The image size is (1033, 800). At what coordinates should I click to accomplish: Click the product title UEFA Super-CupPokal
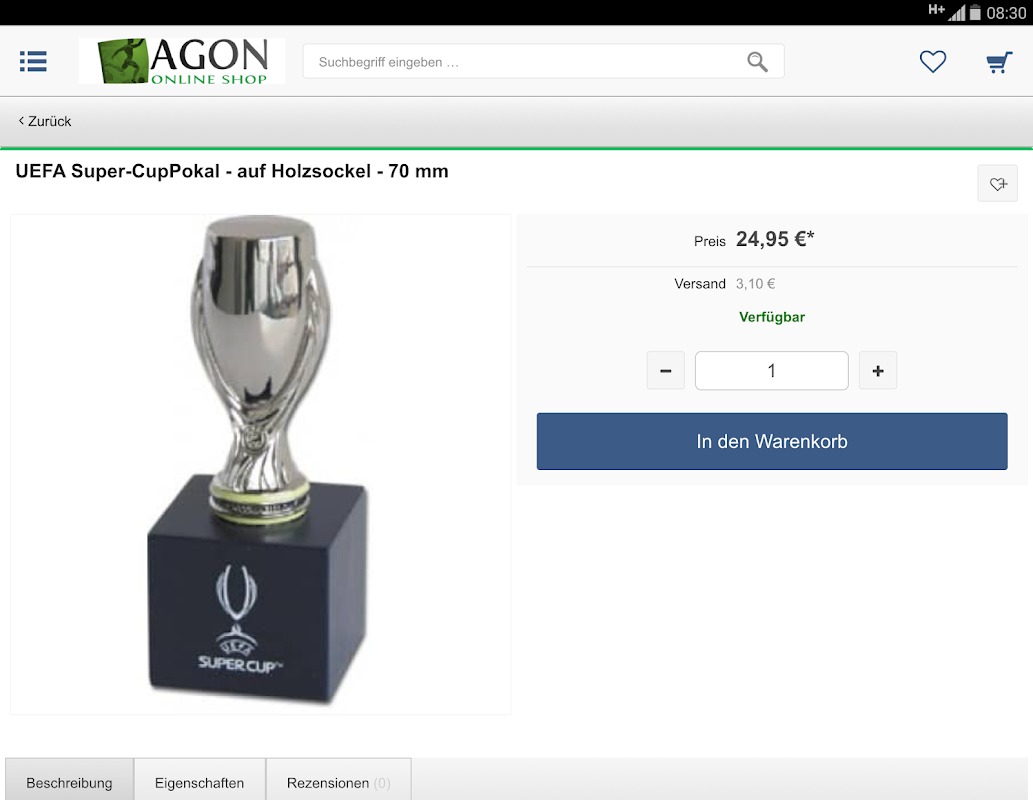pyautogui.click(x=232, y=171)
